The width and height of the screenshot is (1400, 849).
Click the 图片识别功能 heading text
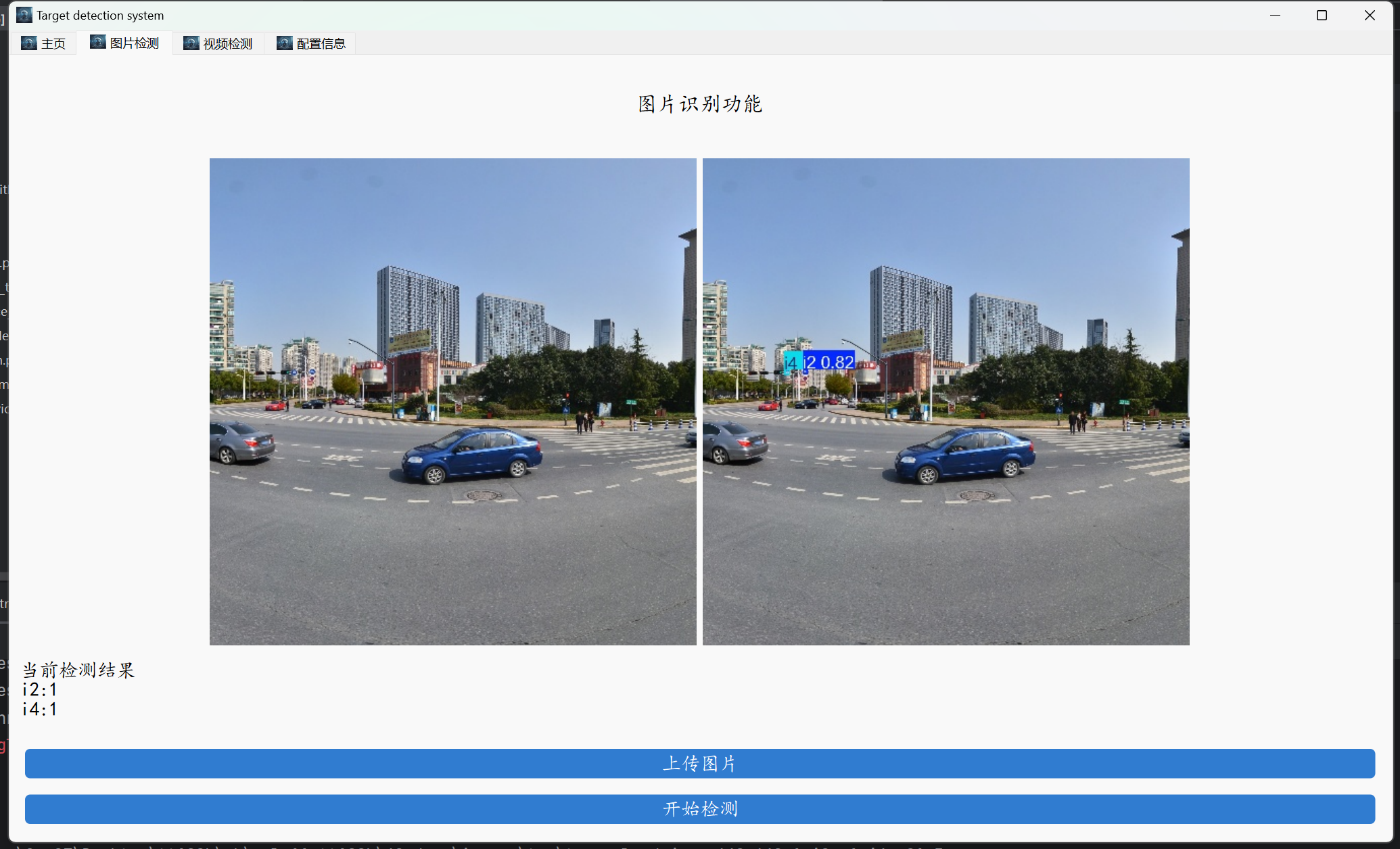pos(700,104)
